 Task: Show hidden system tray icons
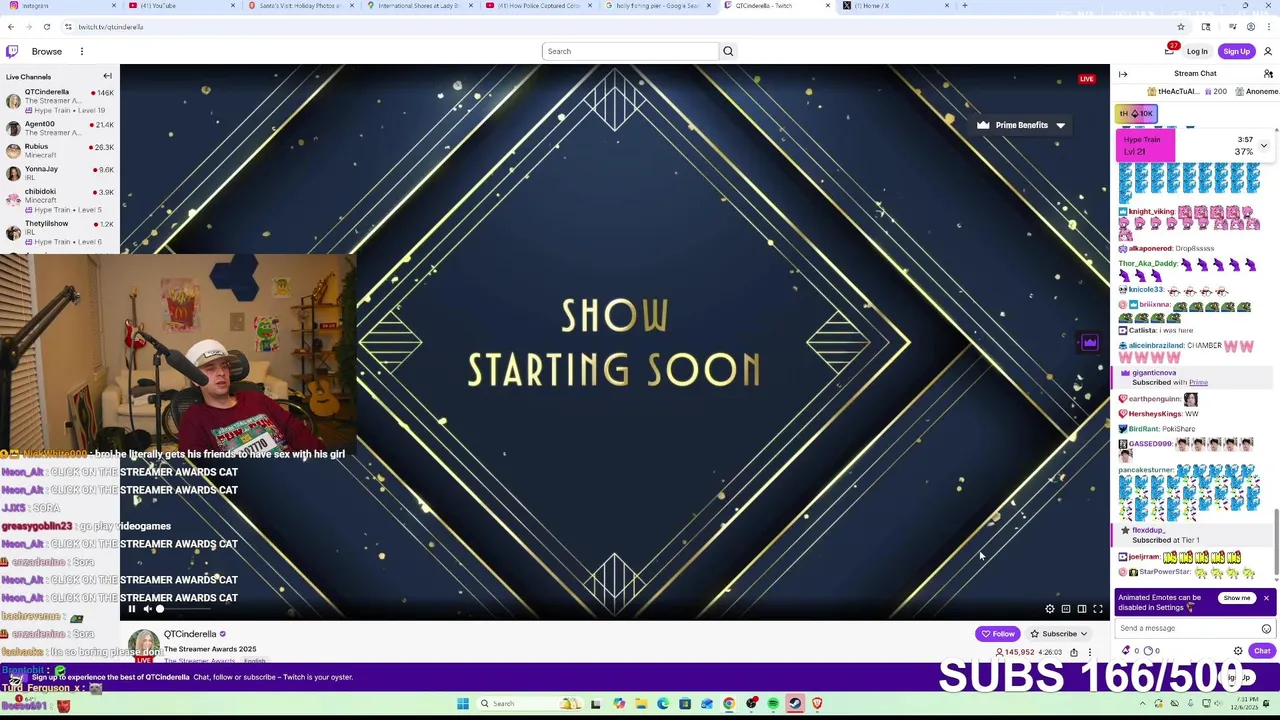1143,704
